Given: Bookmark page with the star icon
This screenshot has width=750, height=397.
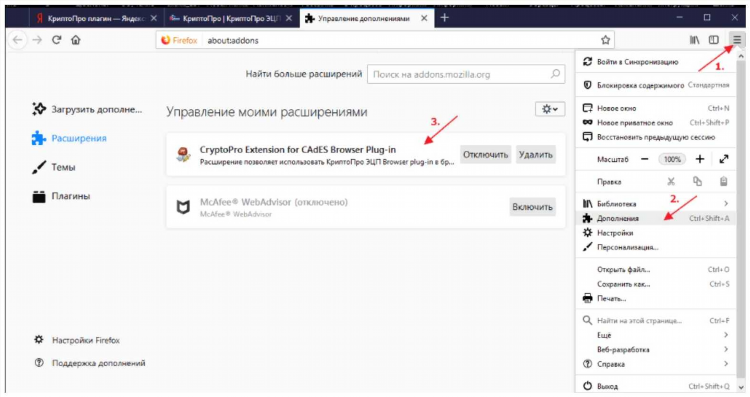Looking at the screenshot, I should [x=606, y=40].
